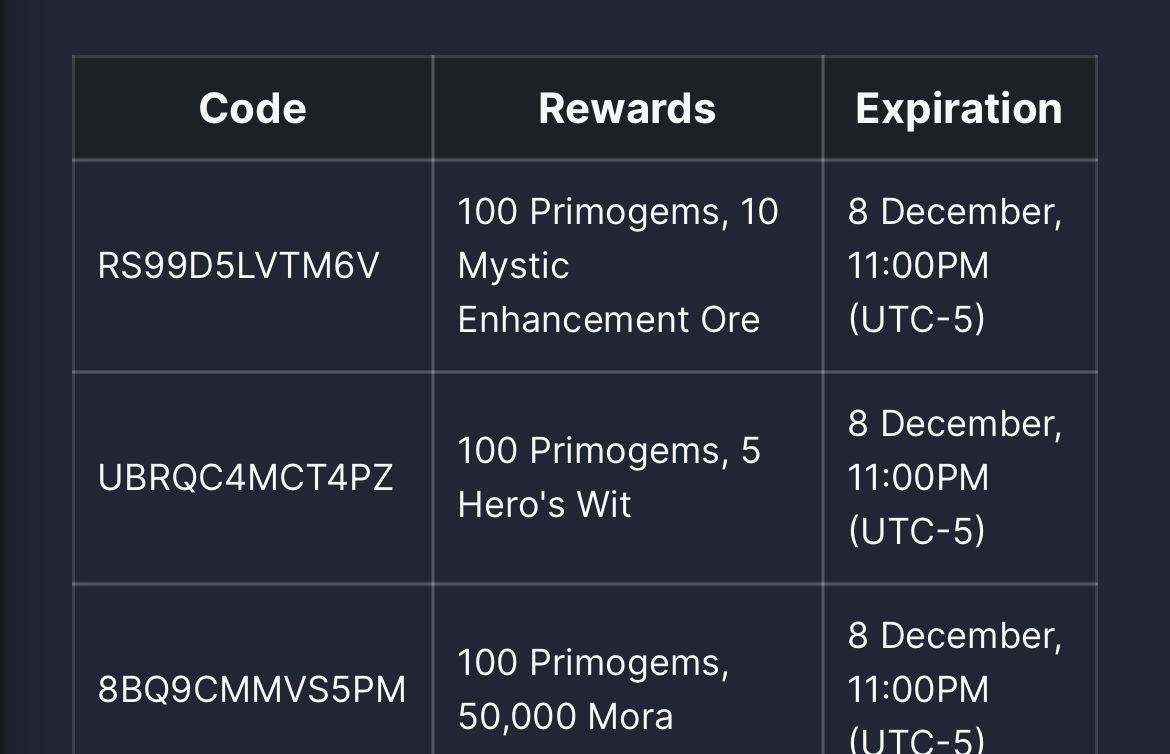Click "11:00PM" time in RS99D5LVTM6V row
This screenshot has height=754, width=1170.
(918, 266)
